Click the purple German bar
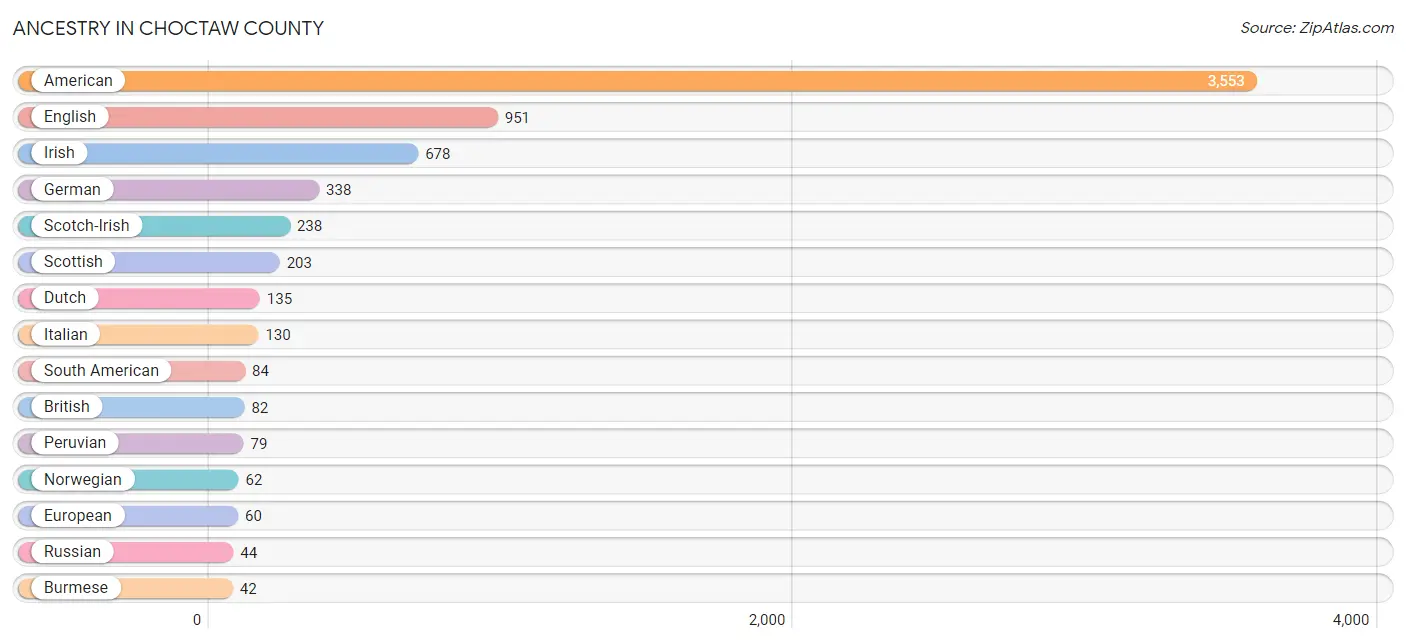 169,190
